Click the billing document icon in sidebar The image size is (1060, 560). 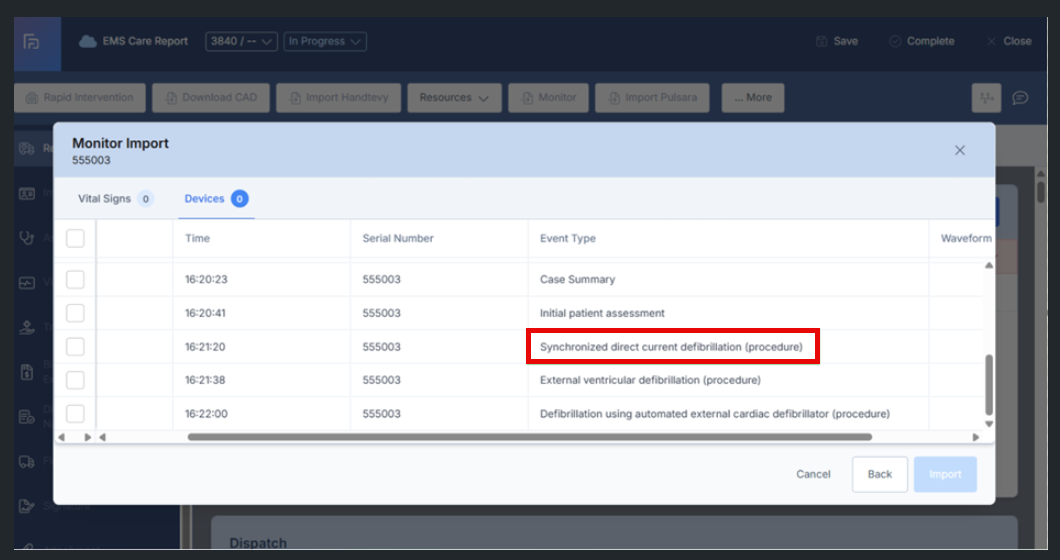27,372
